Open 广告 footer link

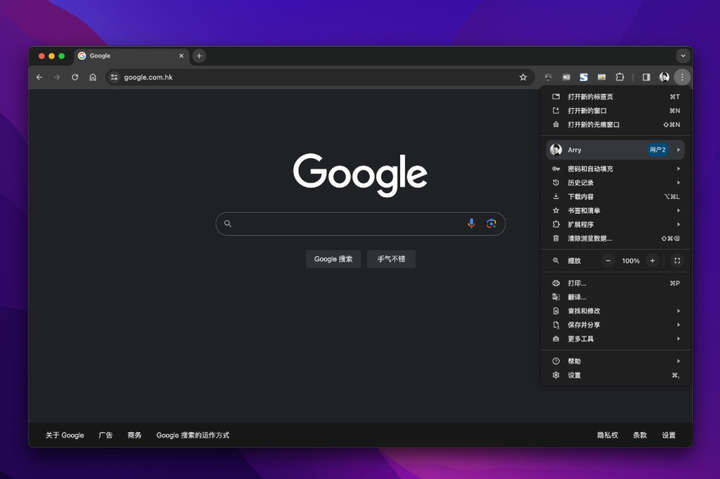pos(106,435)
